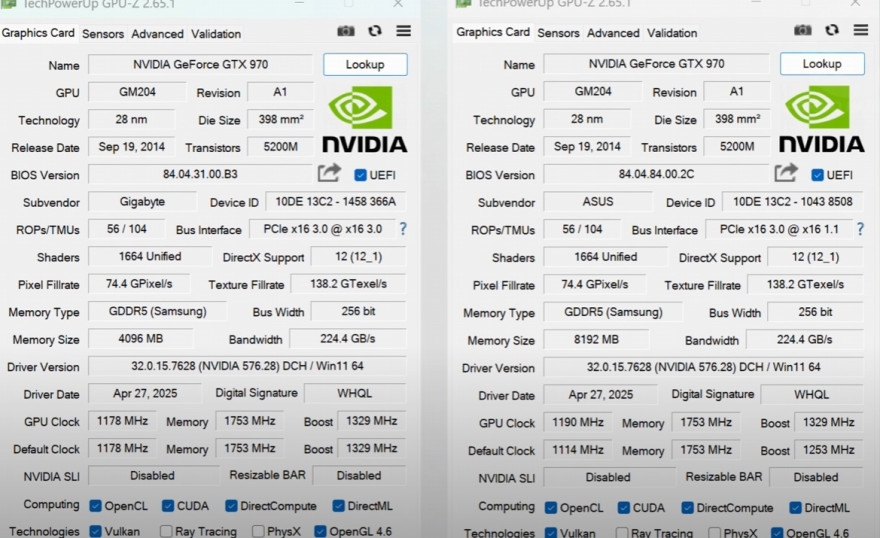Toggle Ray Tracing checkbox in right window
This screenshot has height=538, width=880.
[x=622, y=532]
